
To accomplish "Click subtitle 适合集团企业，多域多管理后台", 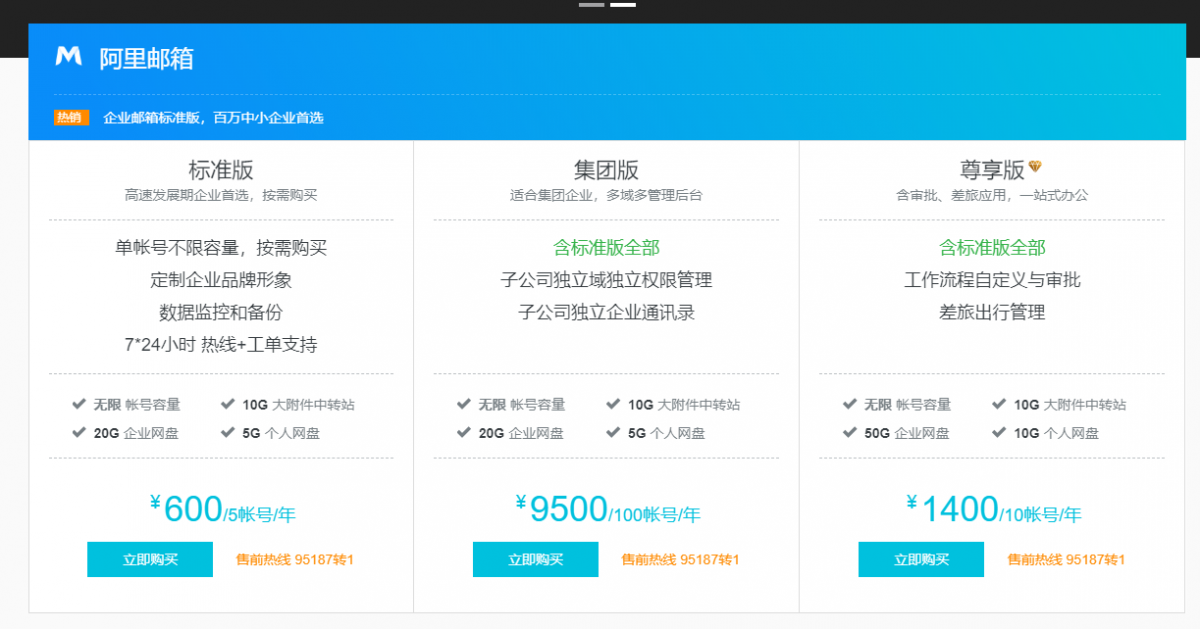I will 606,195.
